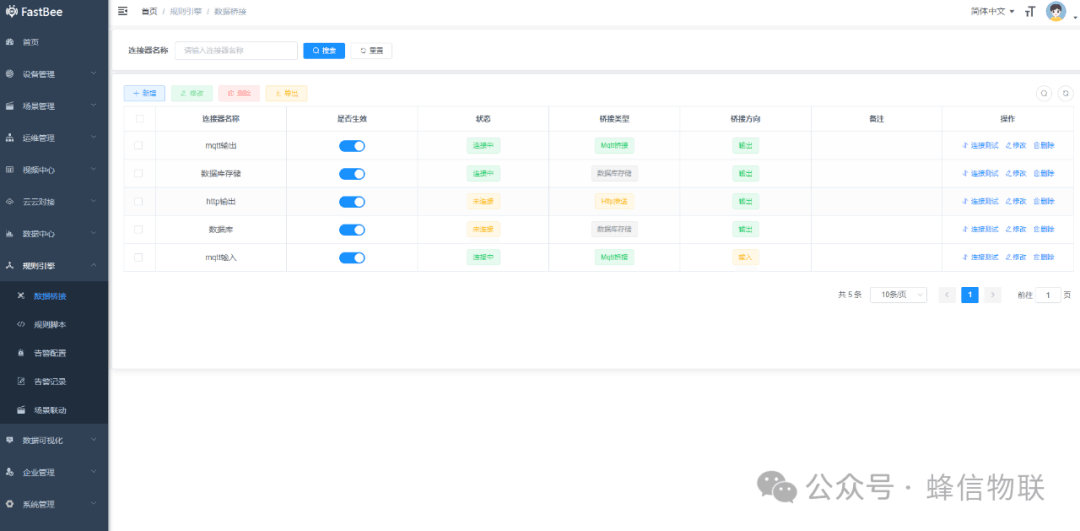Click the 告警记录 edit icon in the submenu
The width and height of the screenshot is (1080, 531).
21,381
